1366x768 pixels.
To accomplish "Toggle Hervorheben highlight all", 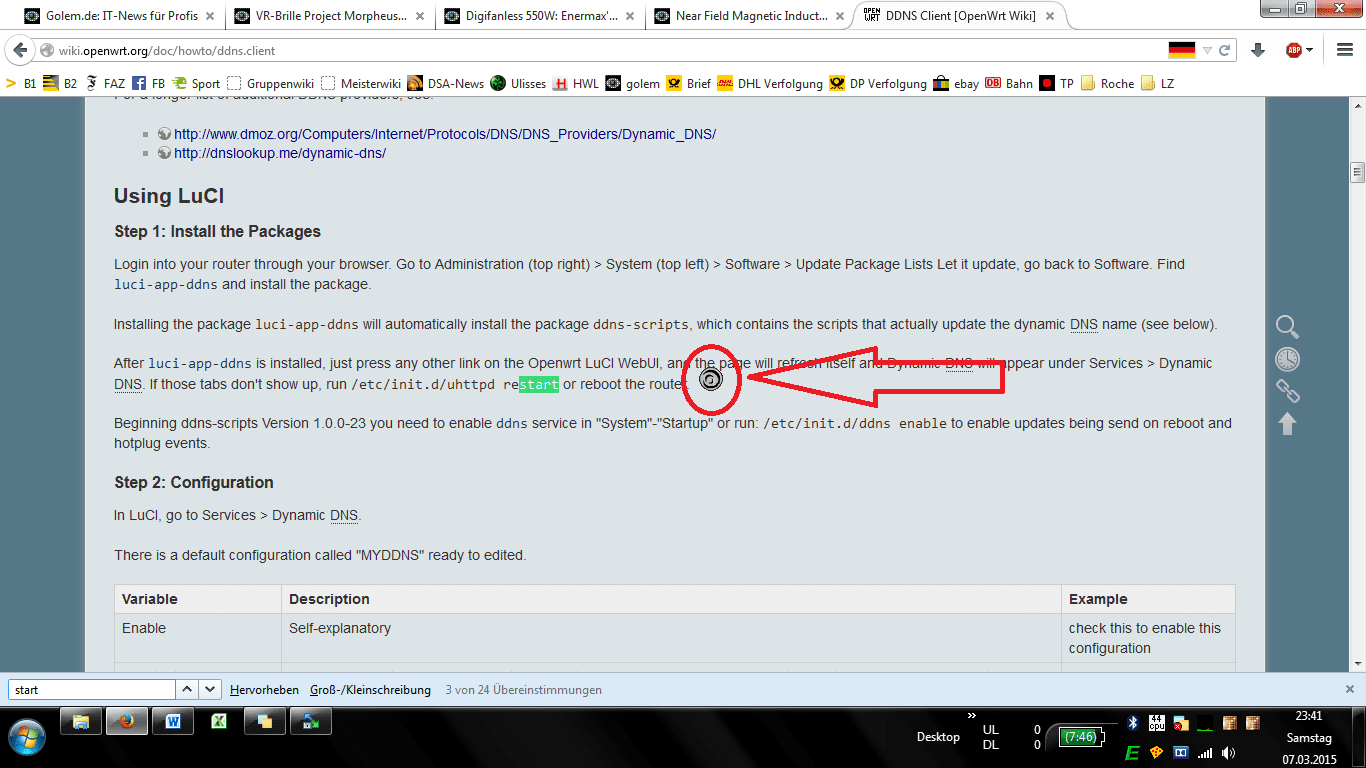I will pos(264,690).
